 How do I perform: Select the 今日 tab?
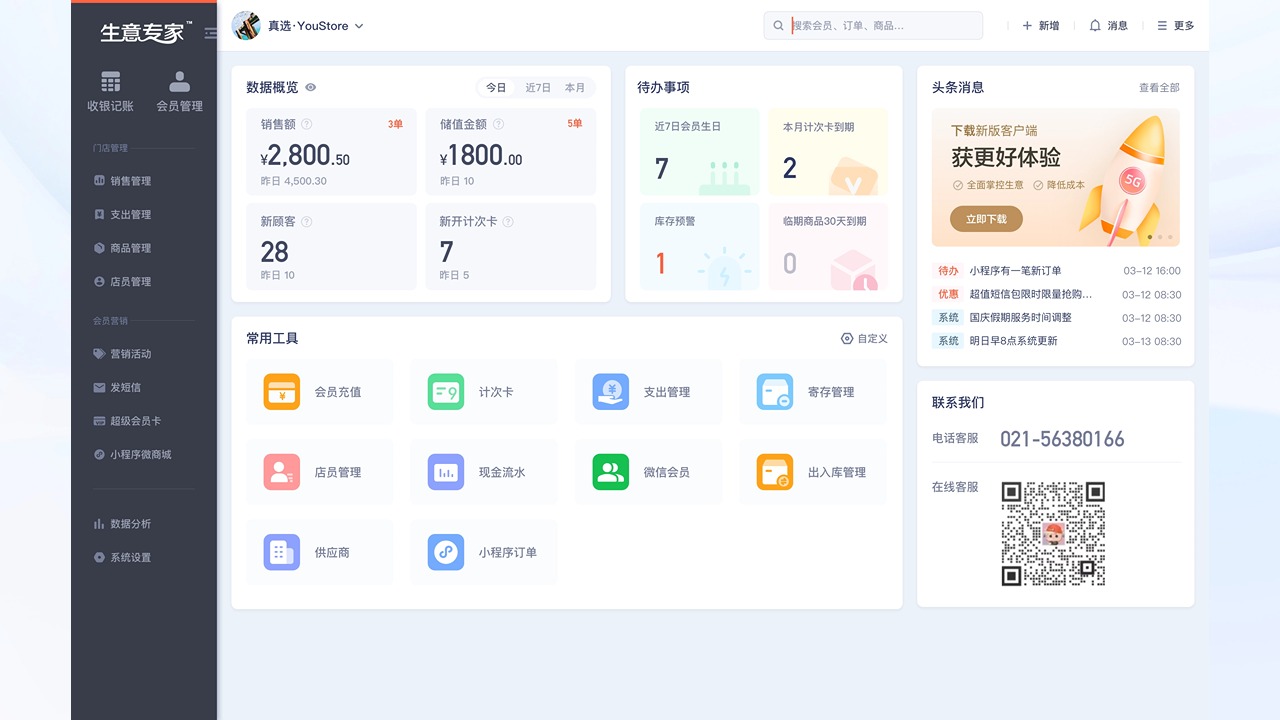(496, 88)
